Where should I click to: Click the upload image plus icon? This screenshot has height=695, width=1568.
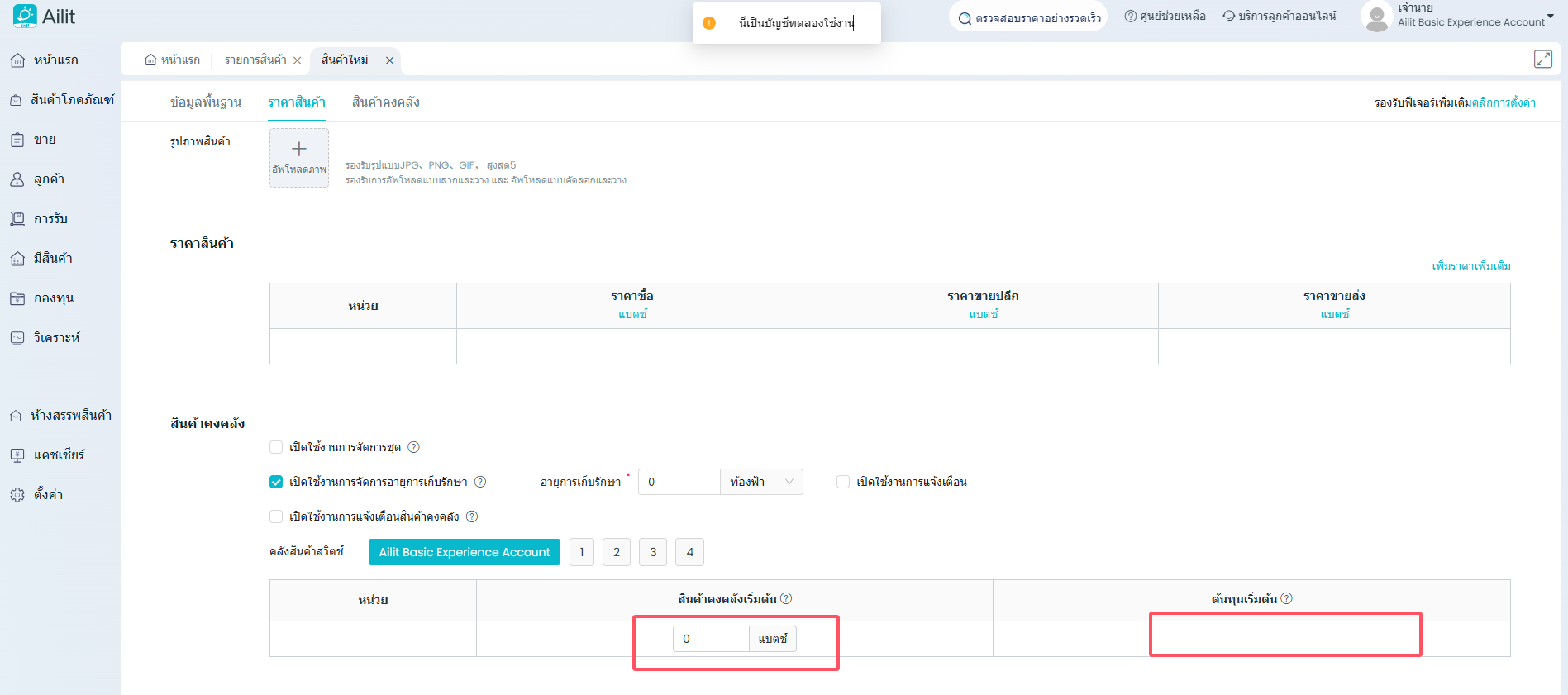299,150
